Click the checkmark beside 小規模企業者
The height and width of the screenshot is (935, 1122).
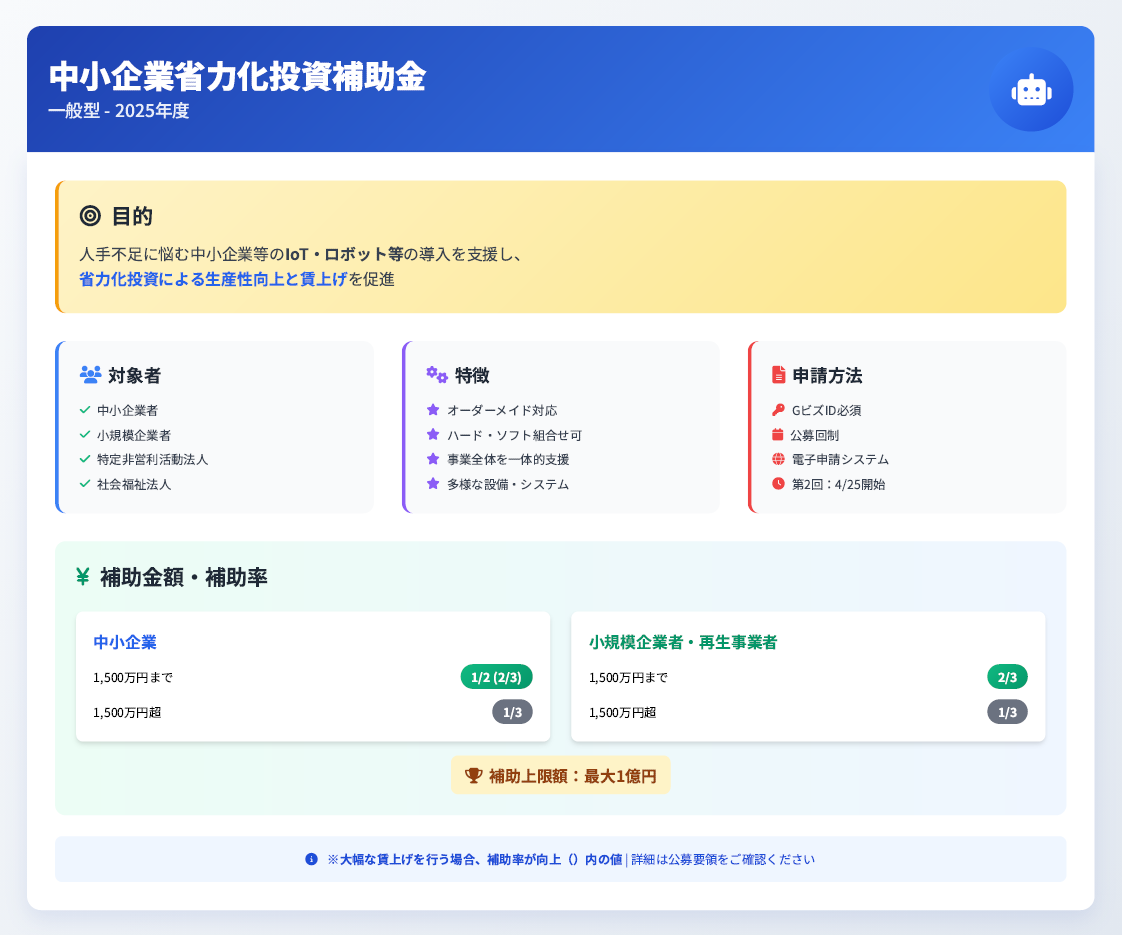(x=85, y=435)
